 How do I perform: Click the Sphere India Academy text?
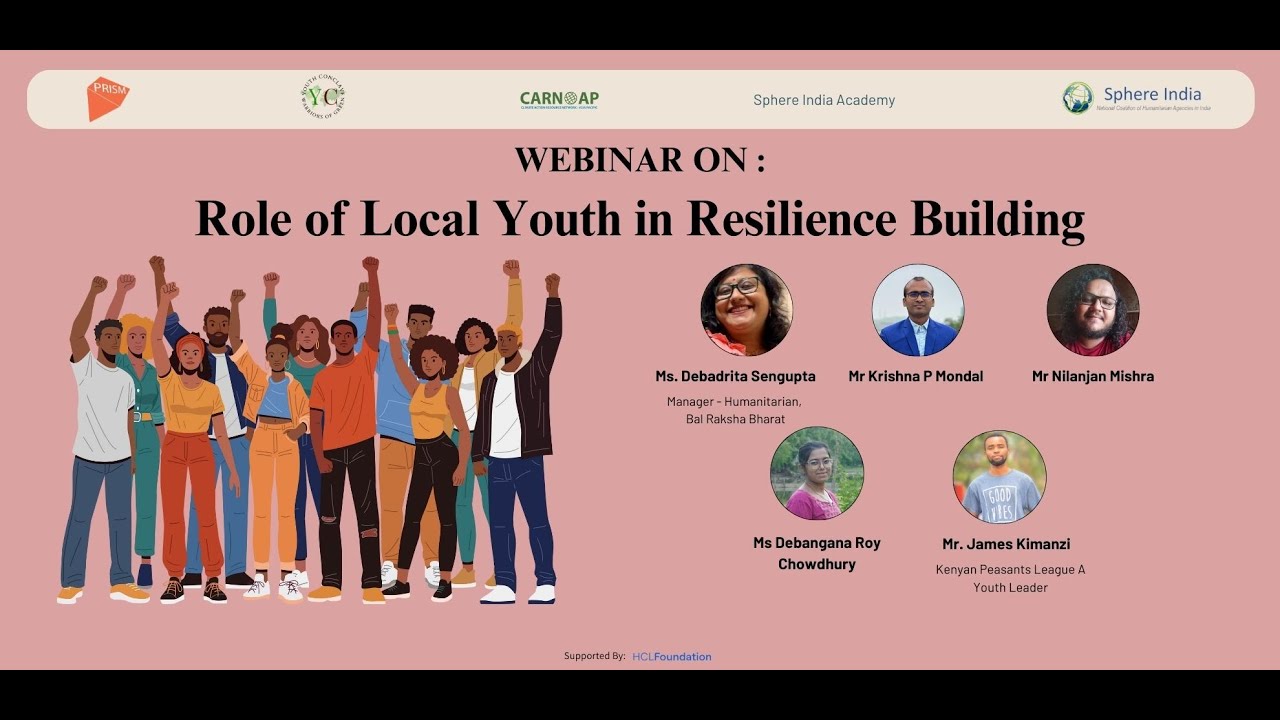(x=824, y=100)
